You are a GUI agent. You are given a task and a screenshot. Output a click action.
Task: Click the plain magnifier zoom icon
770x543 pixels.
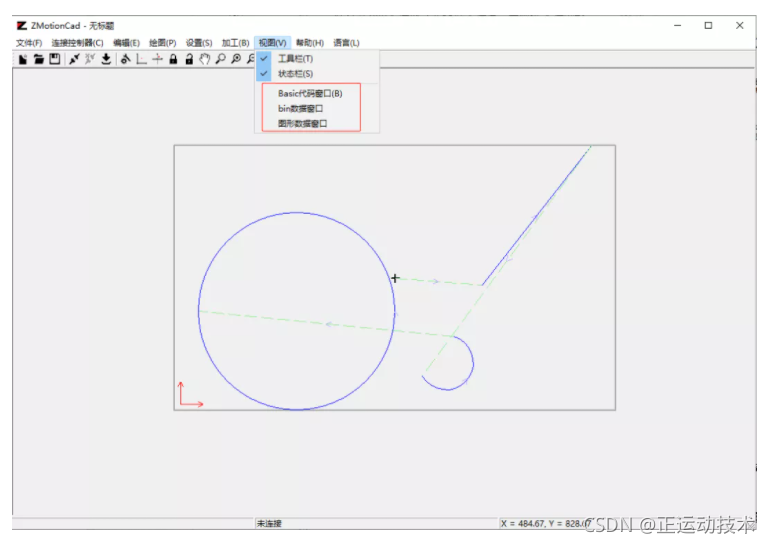(220, 59)
